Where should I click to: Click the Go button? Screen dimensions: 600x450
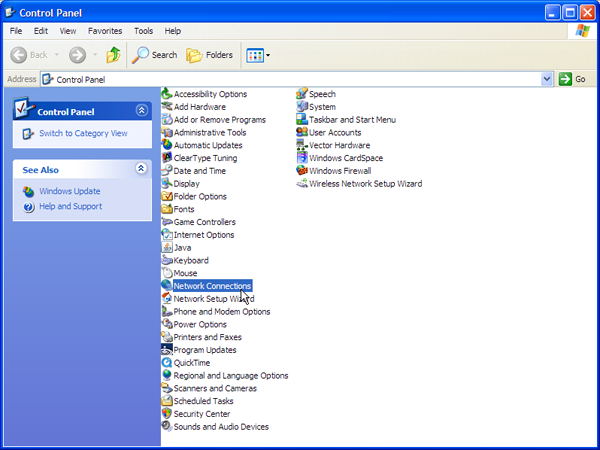pos(572,79)
